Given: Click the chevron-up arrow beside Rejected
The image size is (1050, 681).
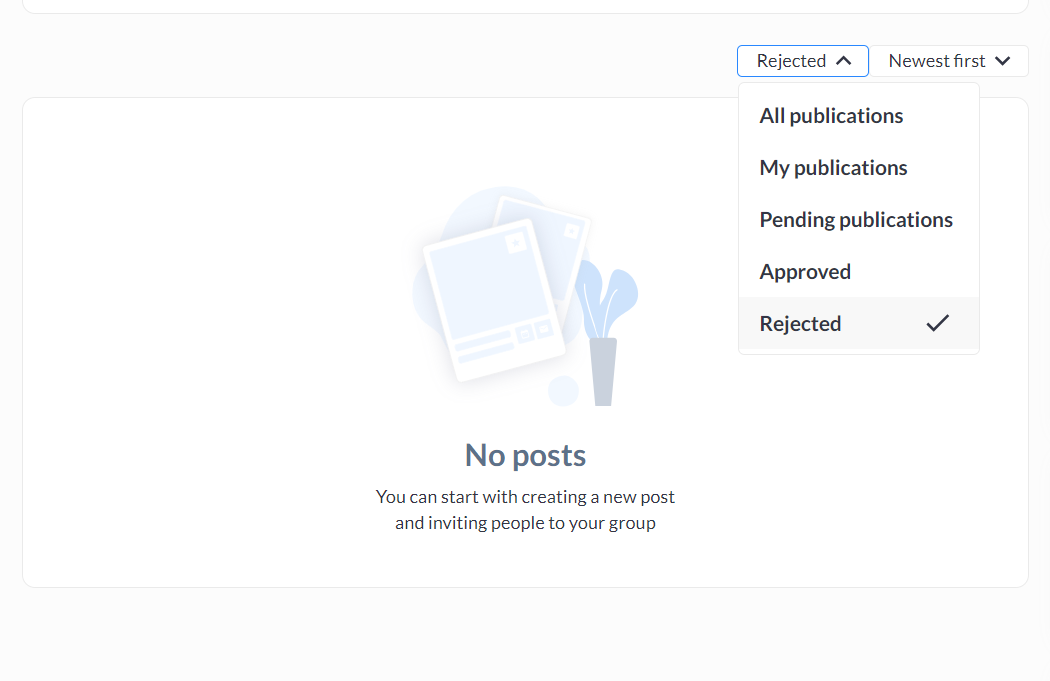Looking at the screenshot, I should (x=843, y=61).
